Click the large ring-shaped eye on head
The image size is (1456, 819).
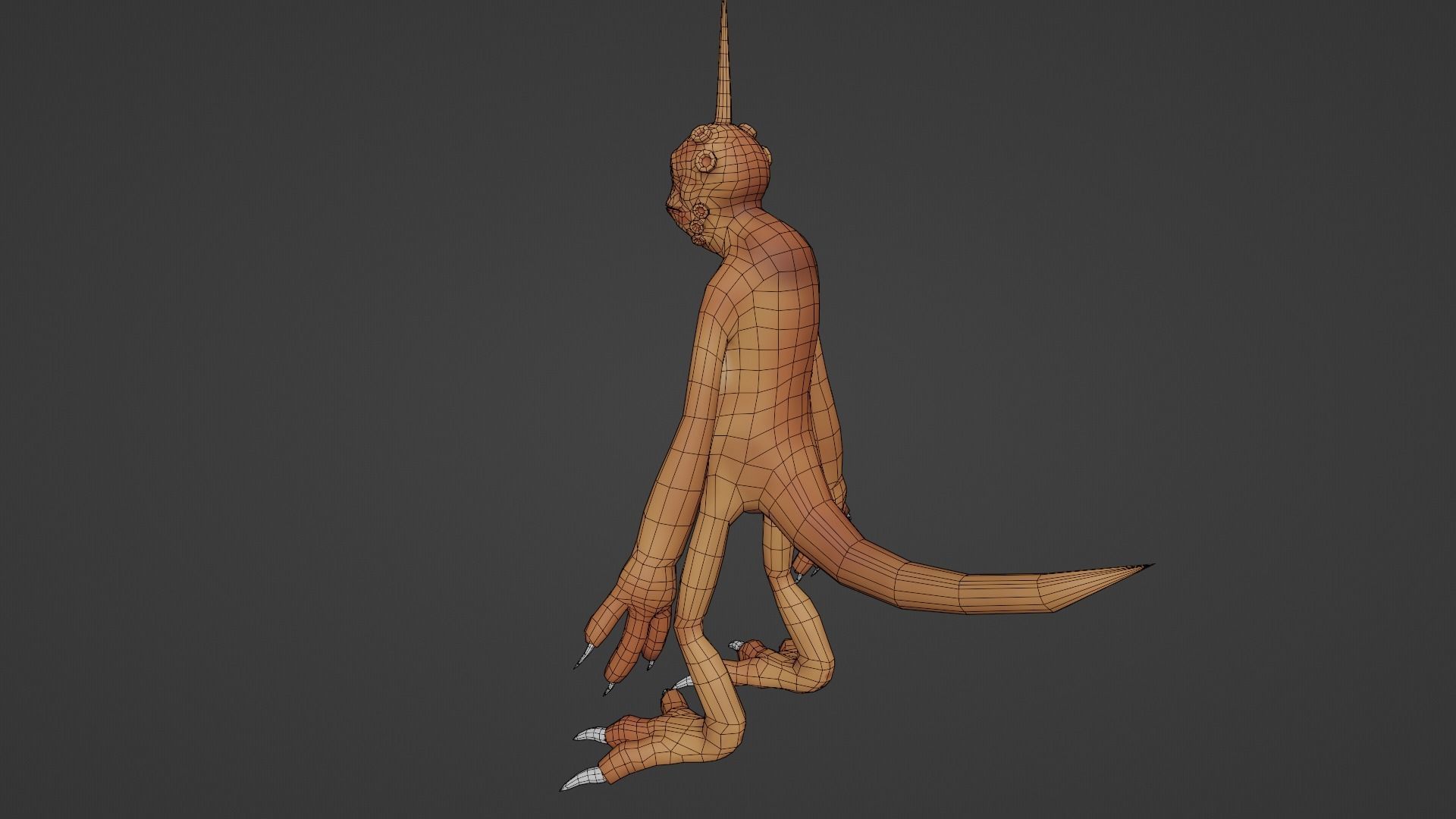tap(707, 162)
